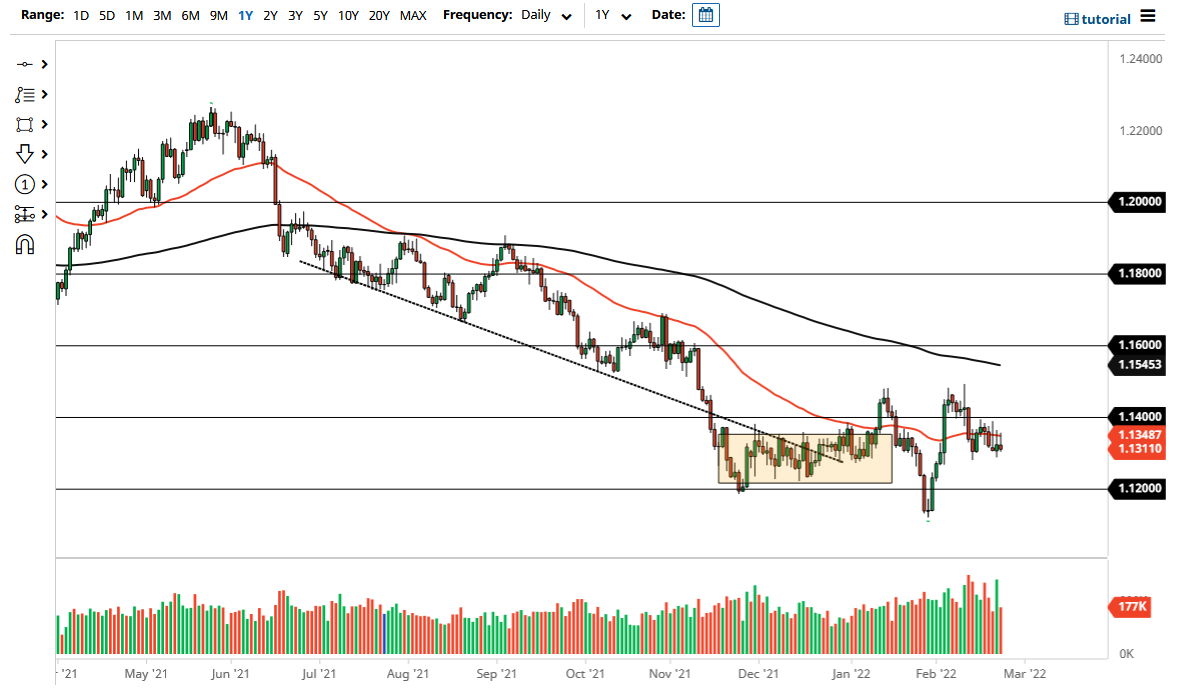Image resolution: width=1180 pixels, height=690 pixels.
Task: Select the down arrow shape tool
Action: coord(25,154)
